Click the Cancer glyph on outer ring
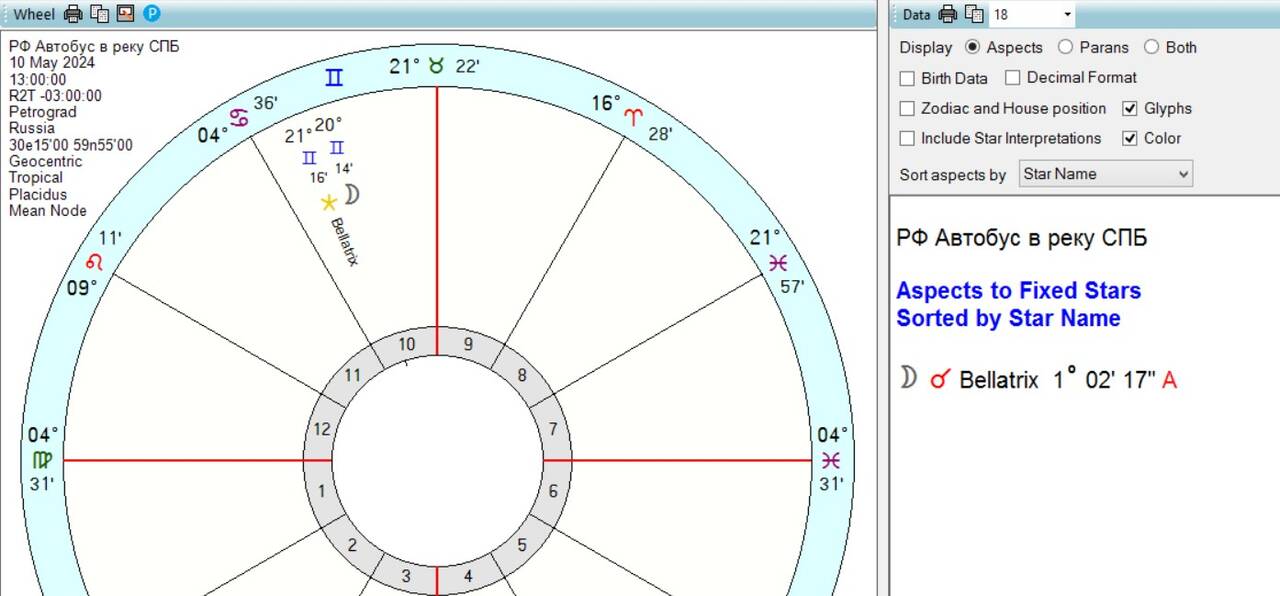1280x596 pixels. click(x=240, y=118)
